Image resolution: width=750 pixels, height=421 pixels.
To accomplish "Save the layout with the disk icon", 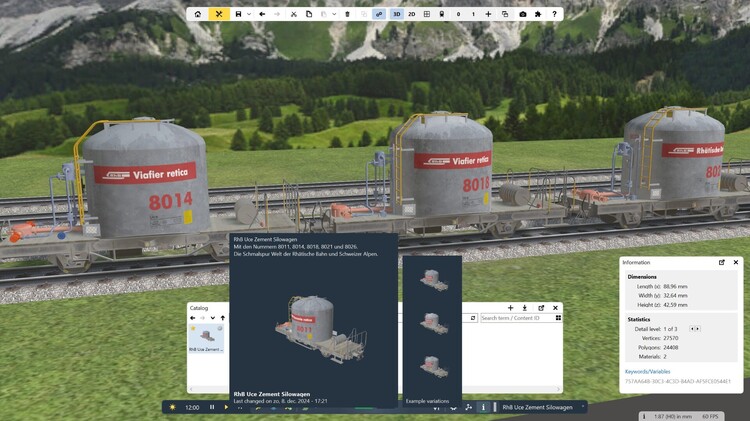I will point(238,14).
